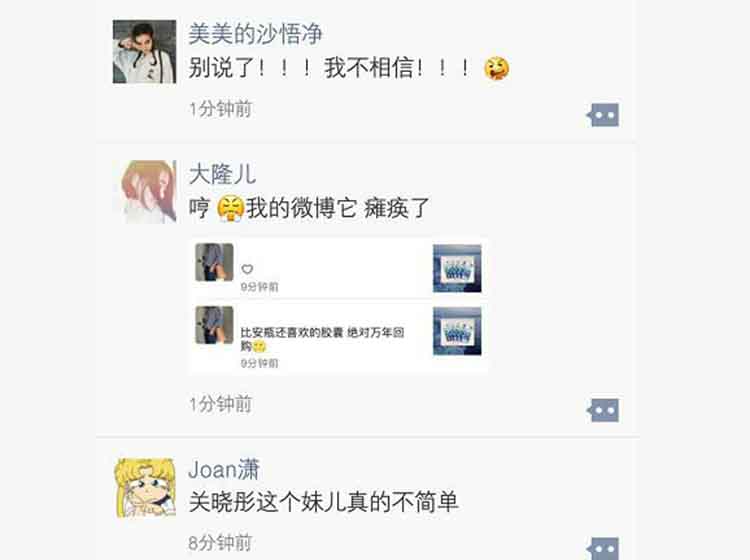Screen dimensions: 750x560
Task: Tap the angry emoji in 大隆儿's post
Action: [231, 209]
